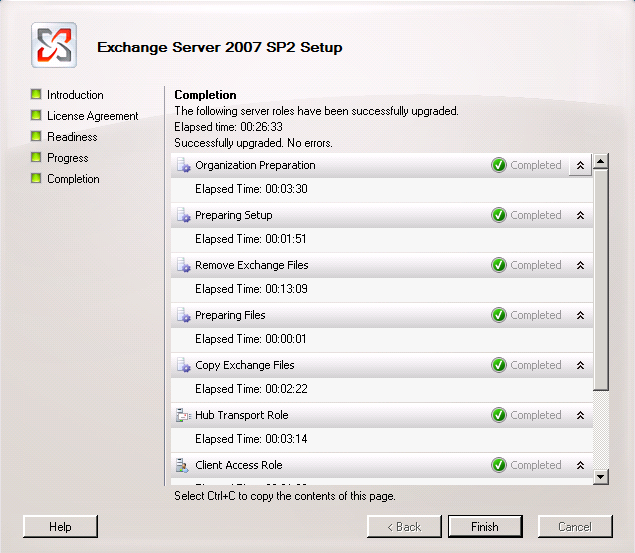Click the Preparing Files title text
The height and width of the screenshot is (553, 635).
point(230,315)
